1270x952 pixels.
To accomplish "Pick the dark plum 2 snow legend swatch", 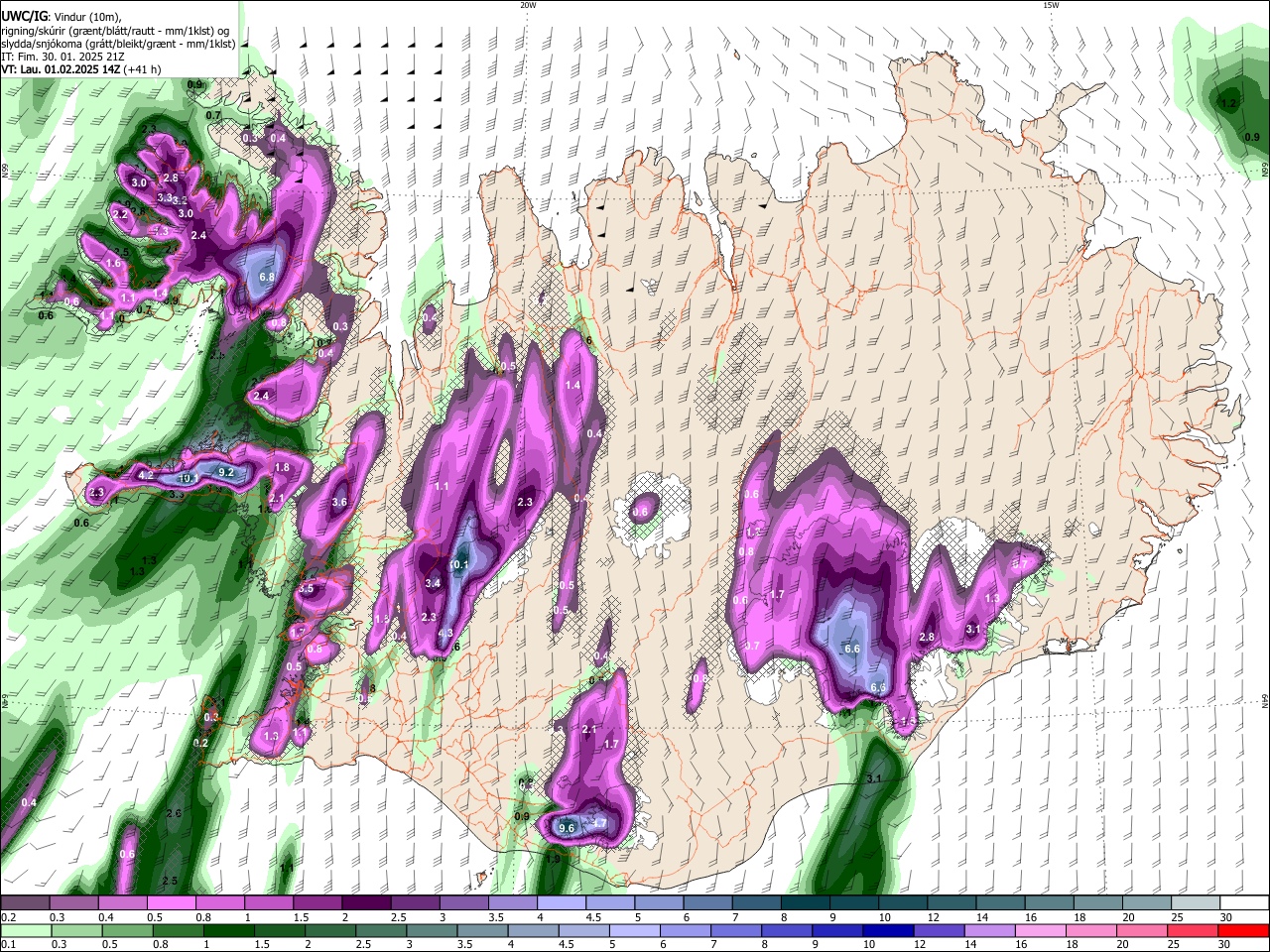I will [365, 902].
